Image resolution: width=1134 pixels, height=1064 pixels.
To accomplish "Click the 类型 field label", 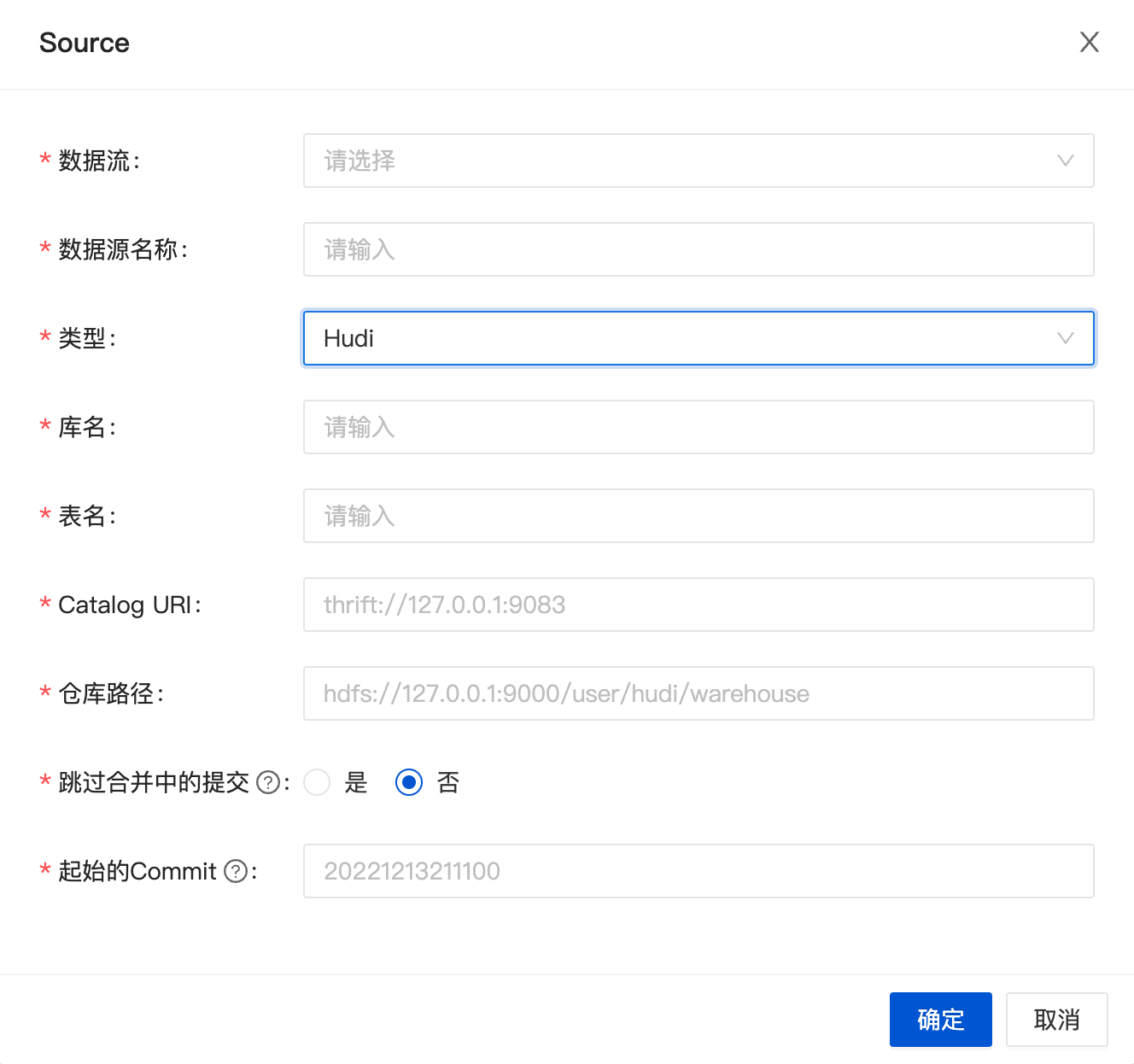I will pyautogui.click(x=82, y=338).
